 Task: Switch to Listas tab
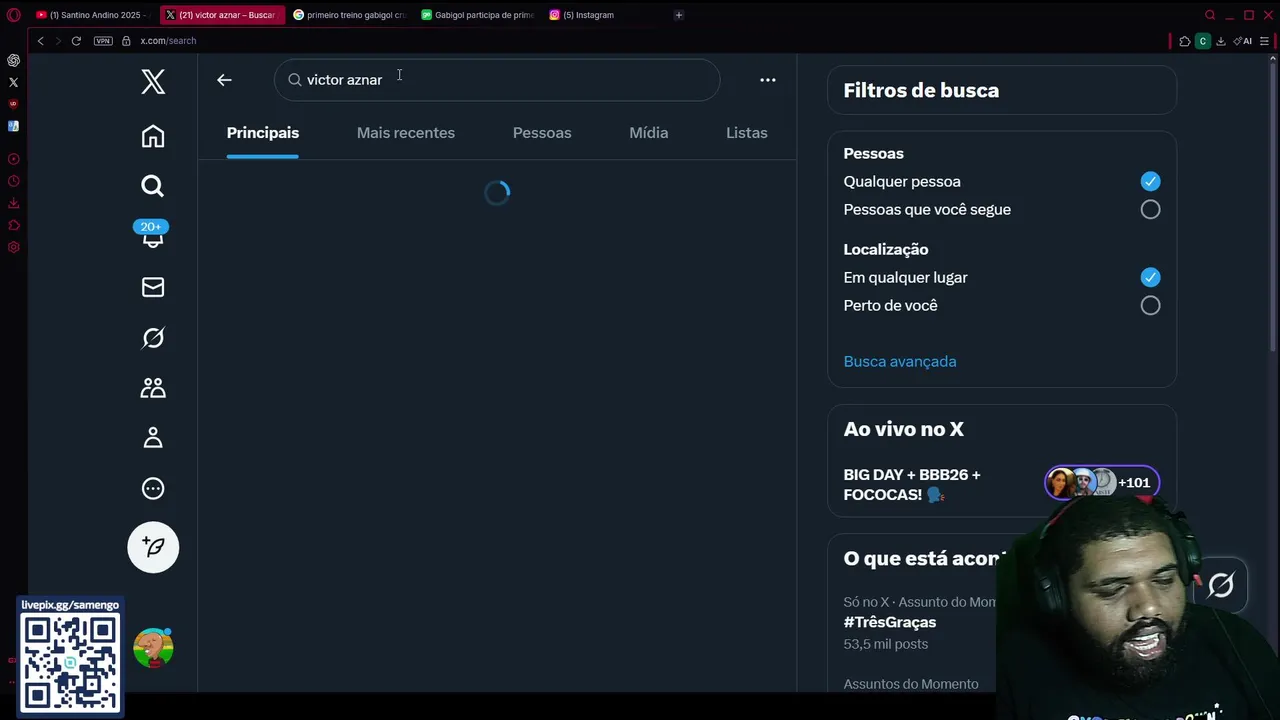tap(747, 133)
